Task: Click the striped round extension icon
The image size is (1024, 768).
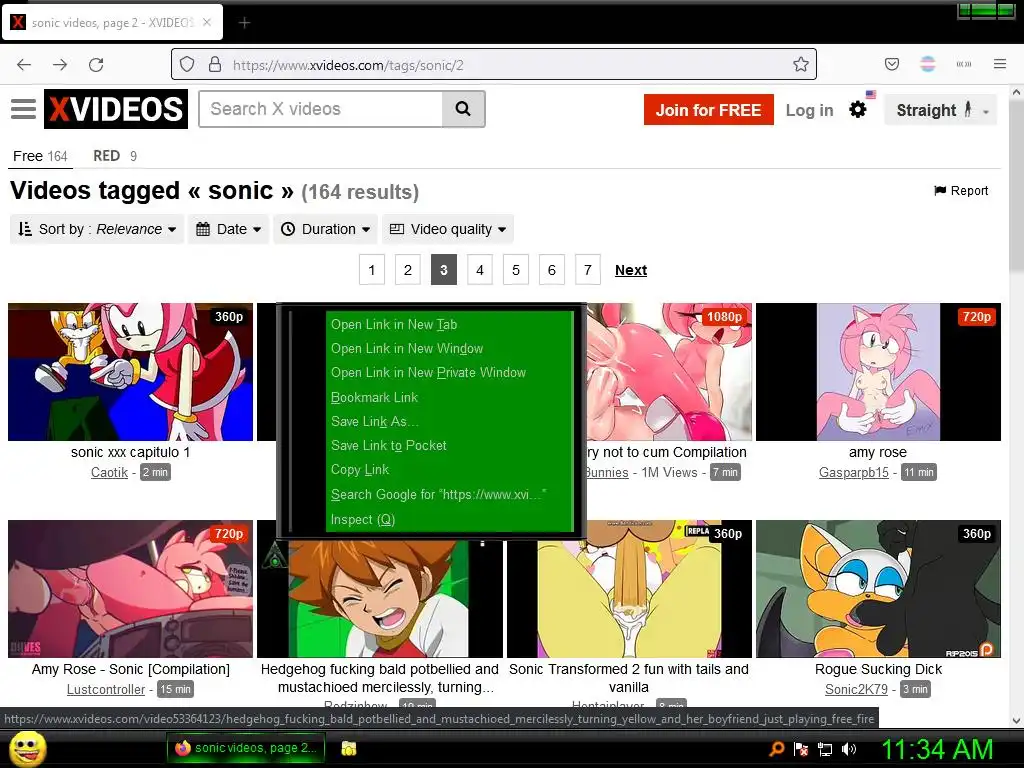Action: point(927,64)
